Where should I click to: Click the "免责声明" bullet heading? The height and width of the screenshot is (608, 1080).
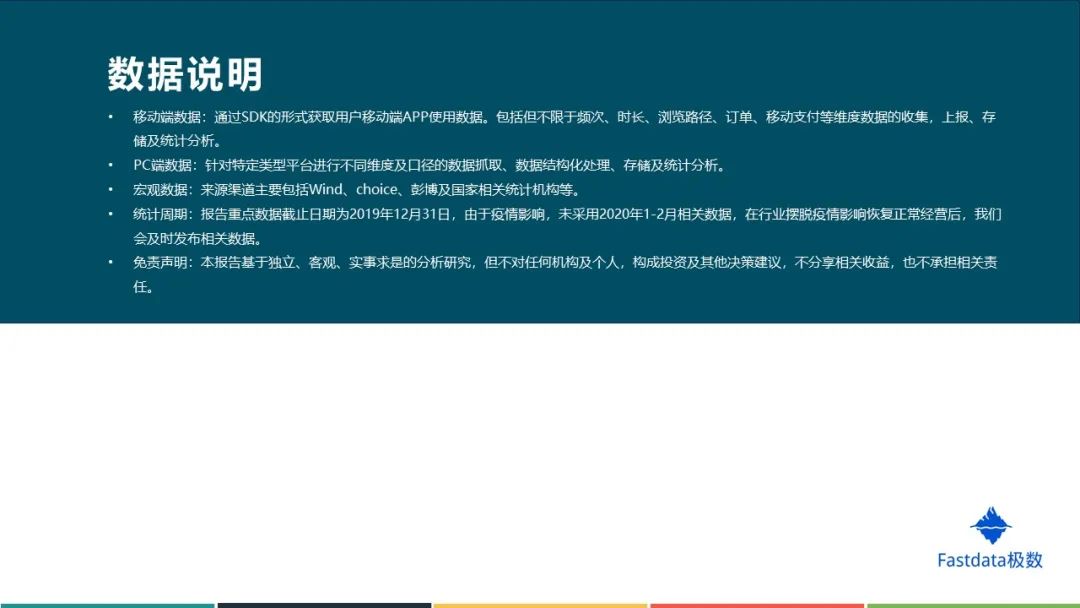pos(160,262)
